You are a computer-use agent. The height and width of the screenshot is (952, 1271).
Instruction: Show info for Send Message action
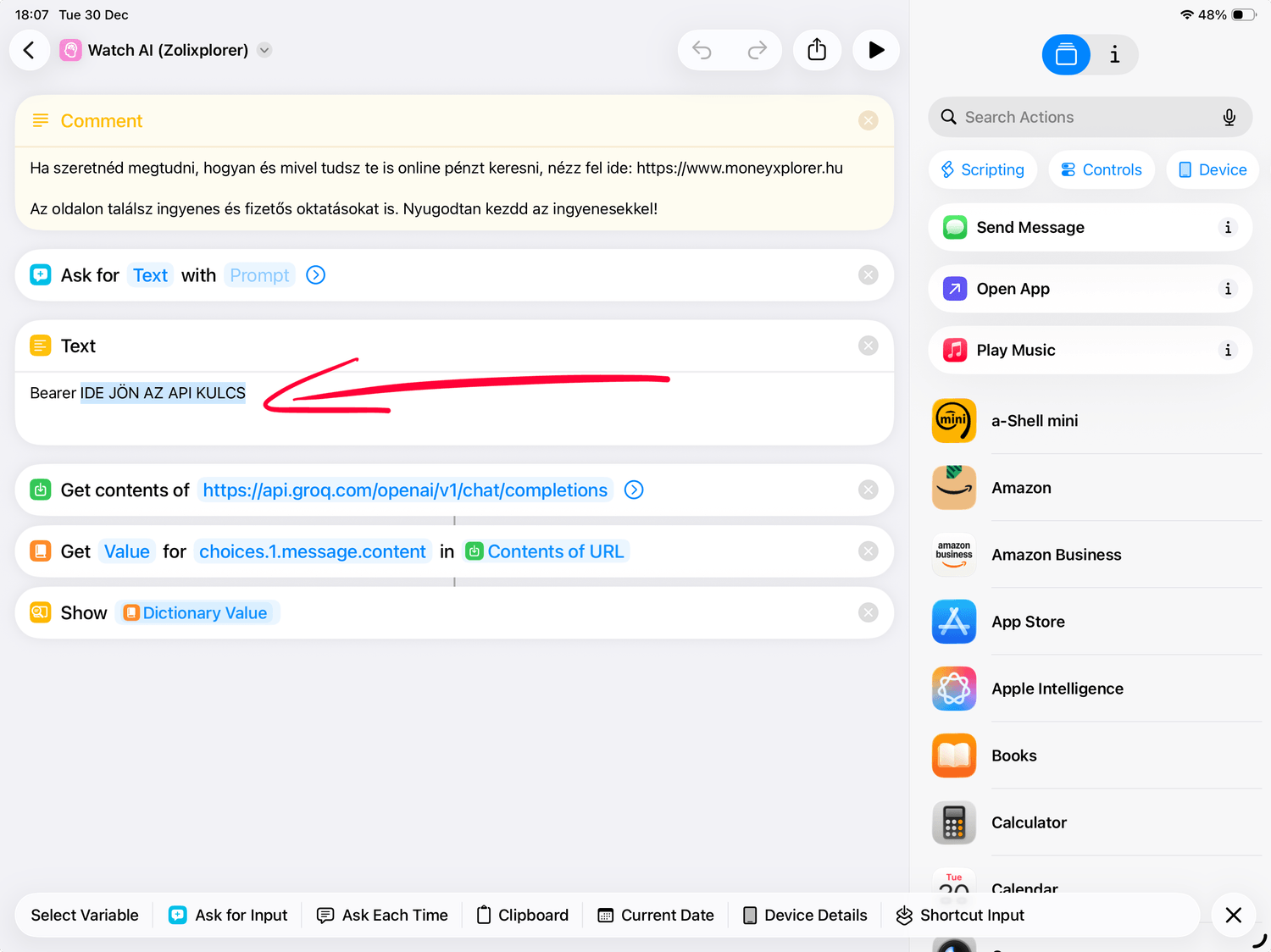point(1228,227)
